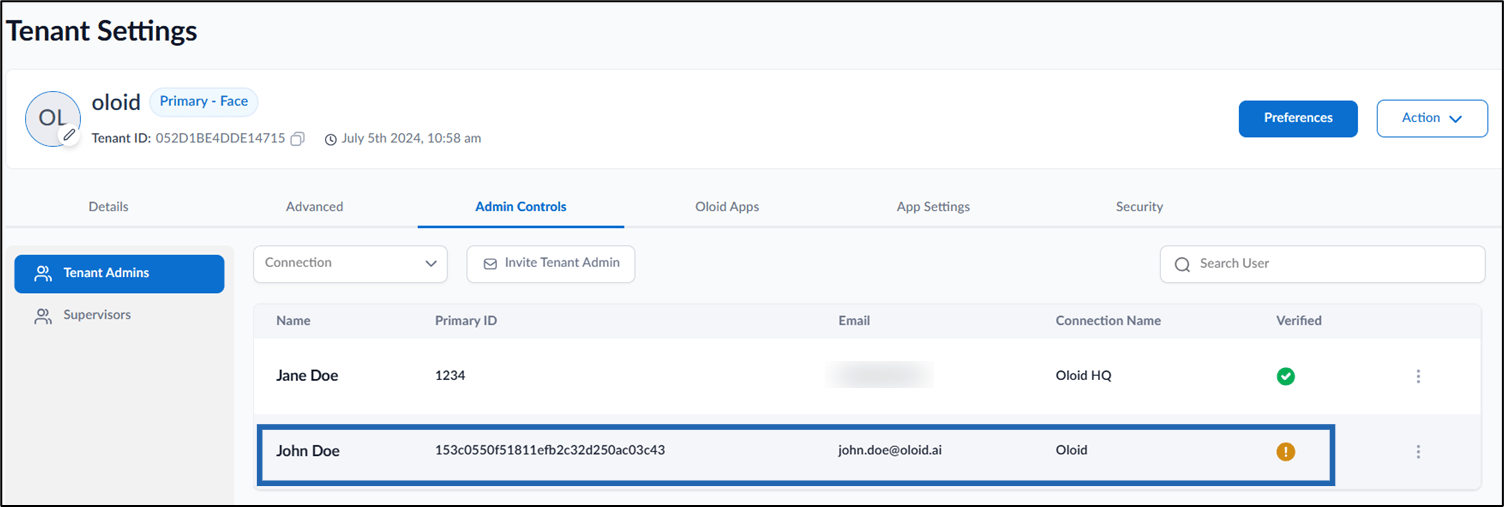Click the Name column header

pos(293,321)
